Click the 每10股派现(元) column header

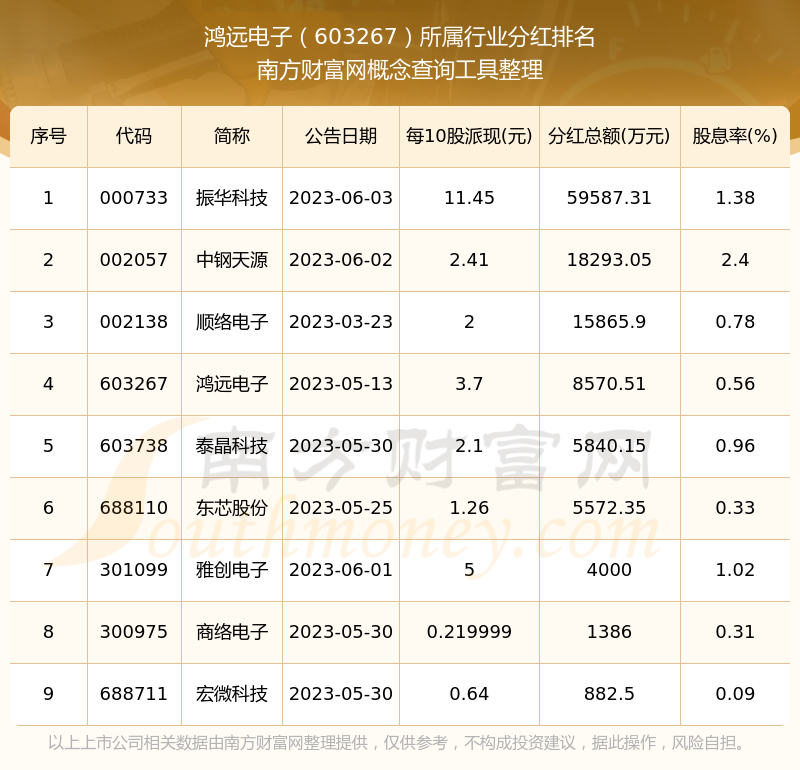[x=469, y=136]
